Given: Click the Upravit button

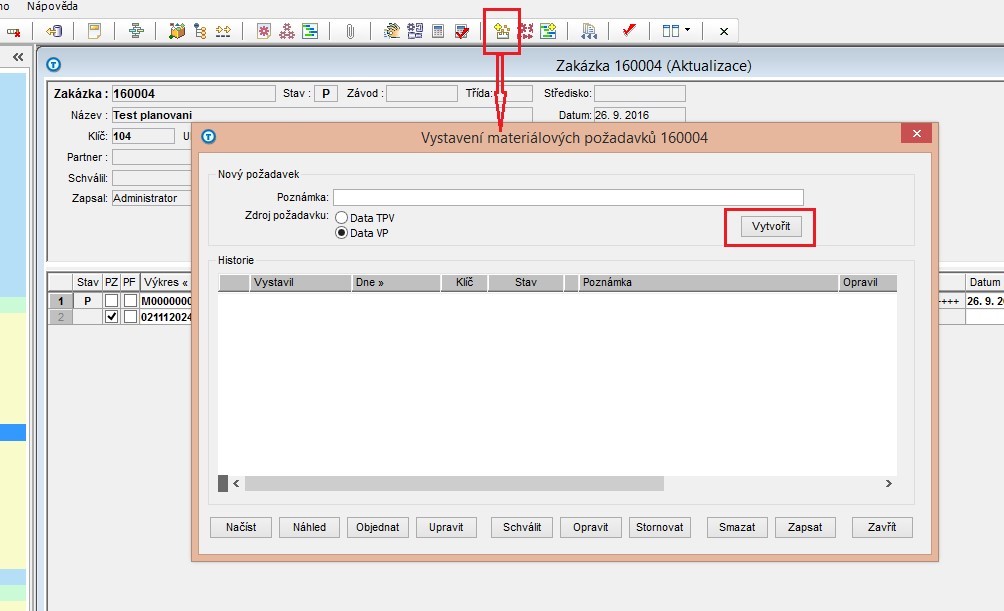Looking at the screenshot, I should (446, 527).
